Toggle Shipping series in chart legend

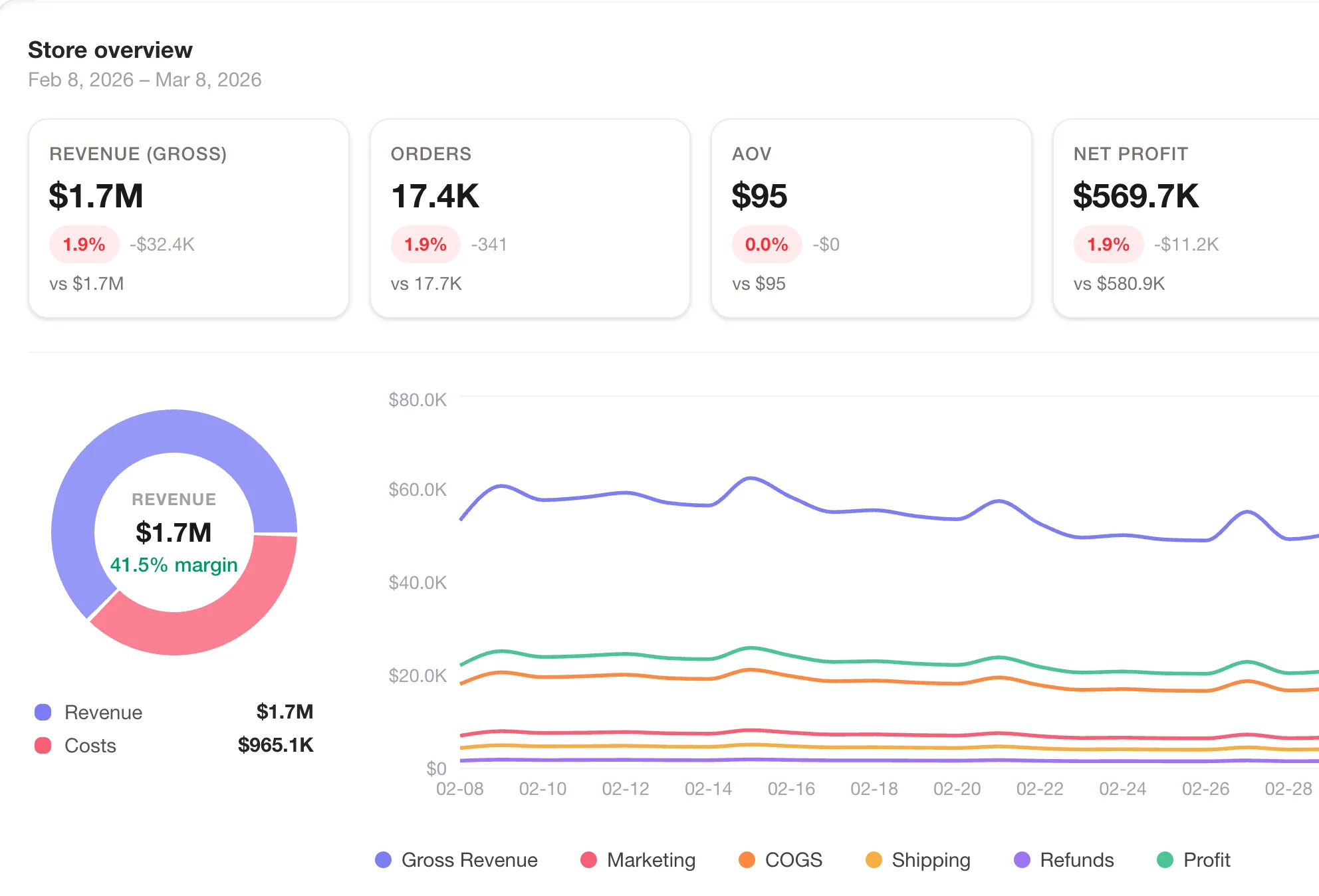(918, 860)
